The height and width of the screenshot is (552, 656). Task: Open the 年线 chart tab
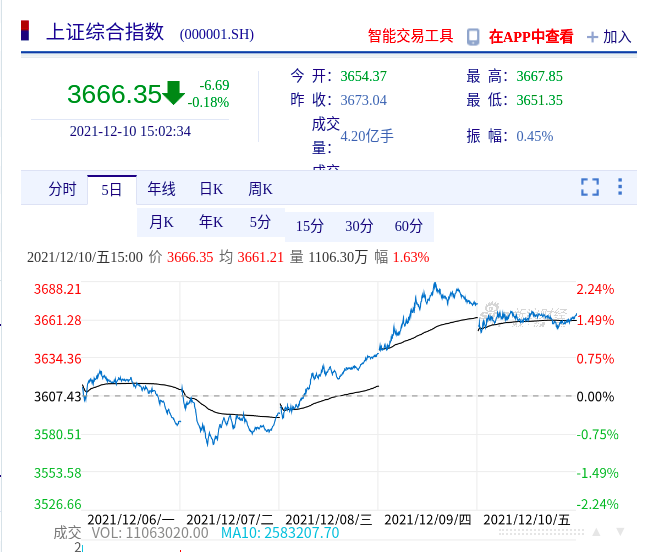(x=161, y=189)
